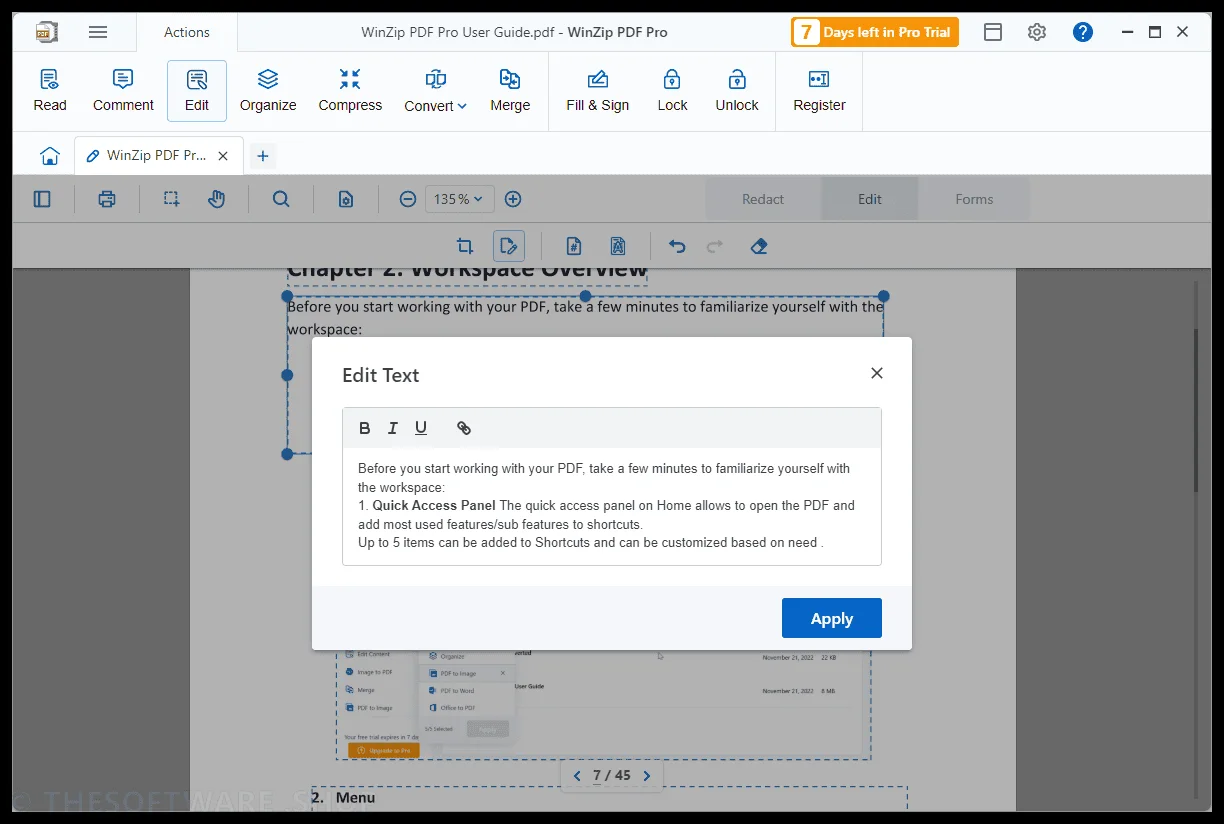The image size is (1224, 824).
Task: Insert a link in Edit Text
Action: coord(464,428)
